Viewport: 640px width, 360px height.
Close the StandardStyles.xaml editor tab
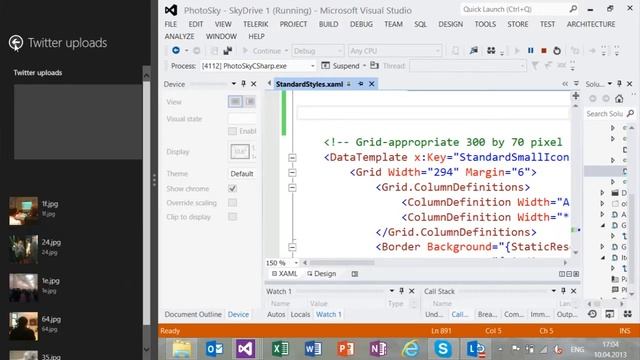[371, 84]
